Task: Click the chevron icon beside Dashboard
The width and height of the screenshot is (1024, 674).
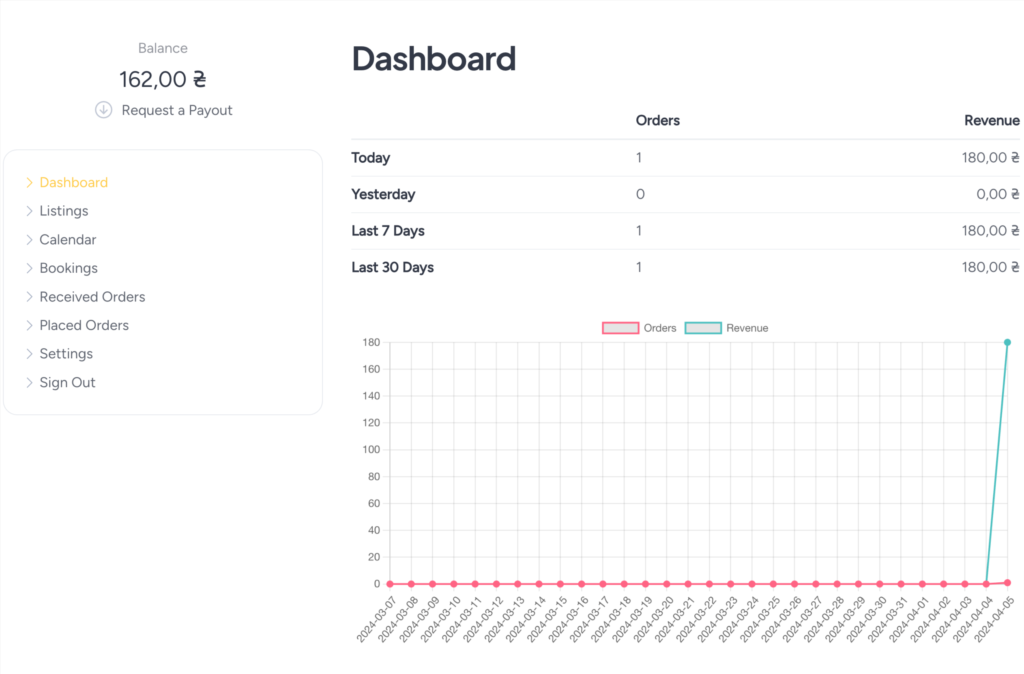Action: pos(29,183)
